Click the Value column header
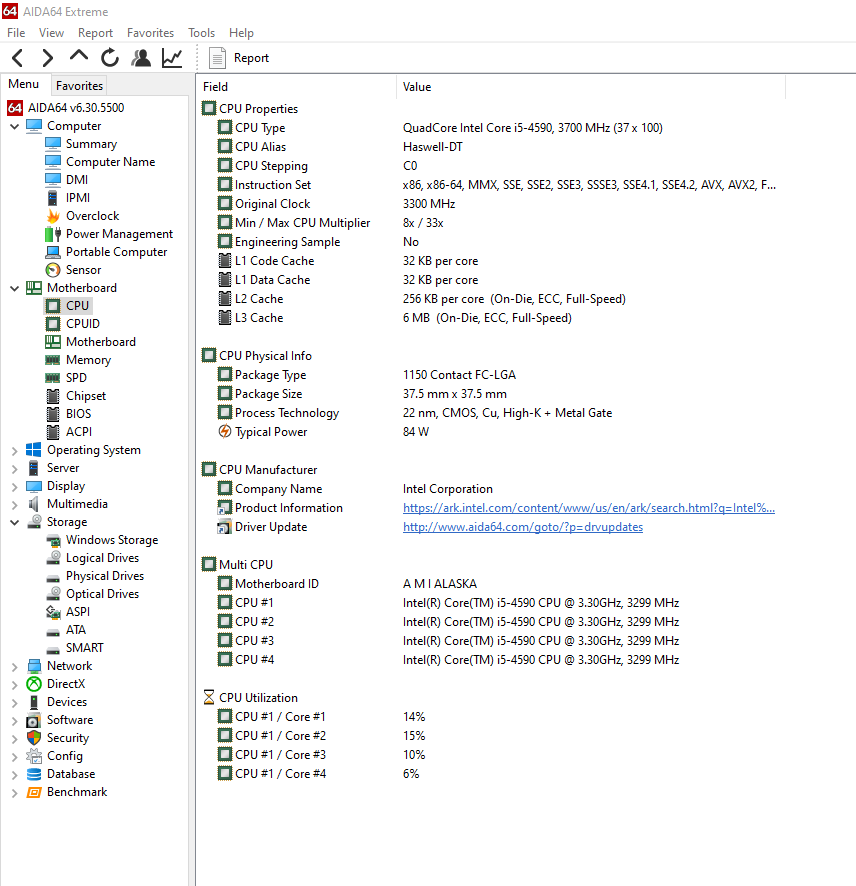856x886 pixels. click(417, 87)
